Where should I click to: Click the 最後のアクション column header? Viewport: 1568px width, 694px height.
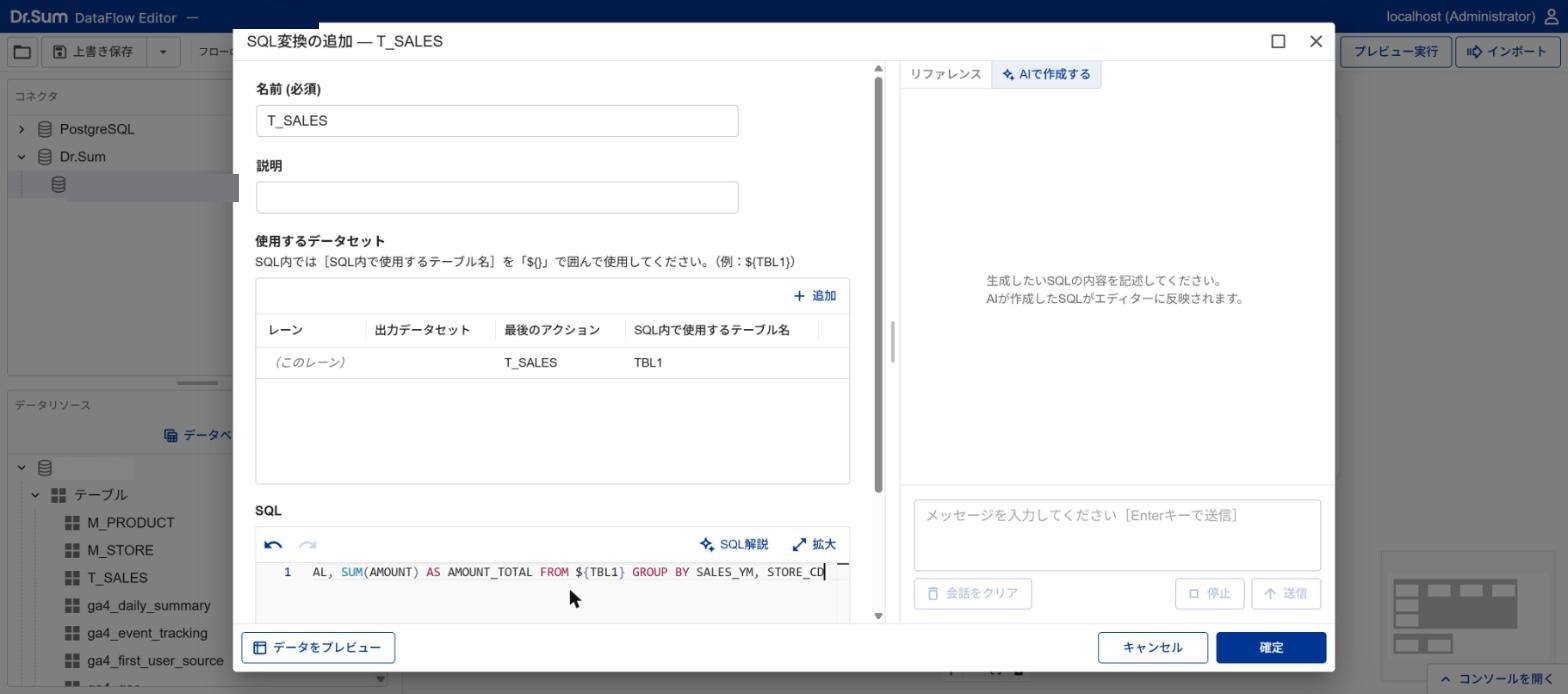click(x=559, y=330)
